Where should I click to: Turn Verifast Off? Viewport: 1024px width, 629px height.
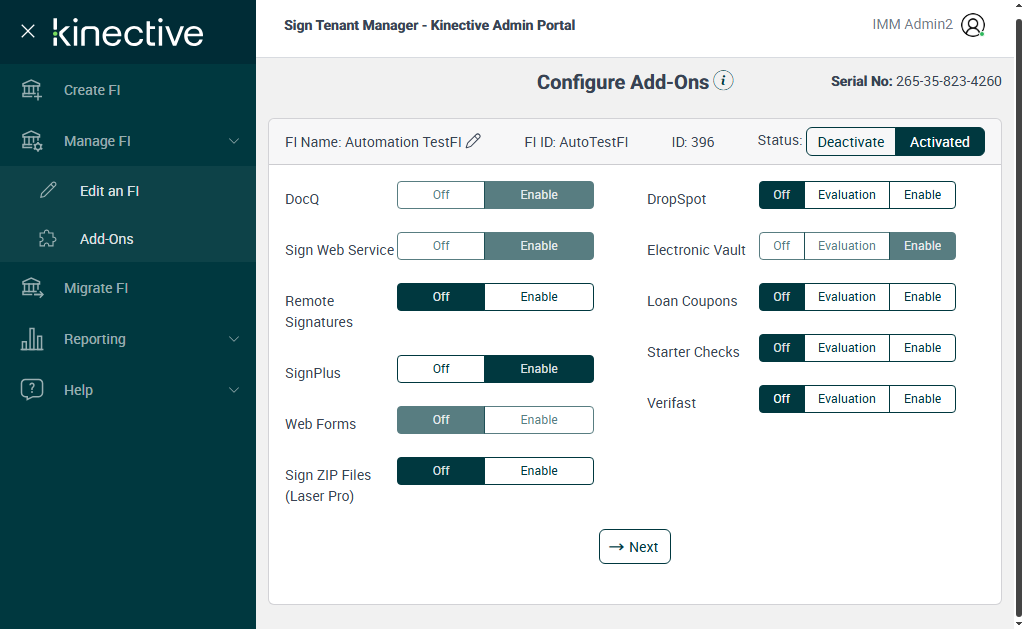click(x=782, y=398)
